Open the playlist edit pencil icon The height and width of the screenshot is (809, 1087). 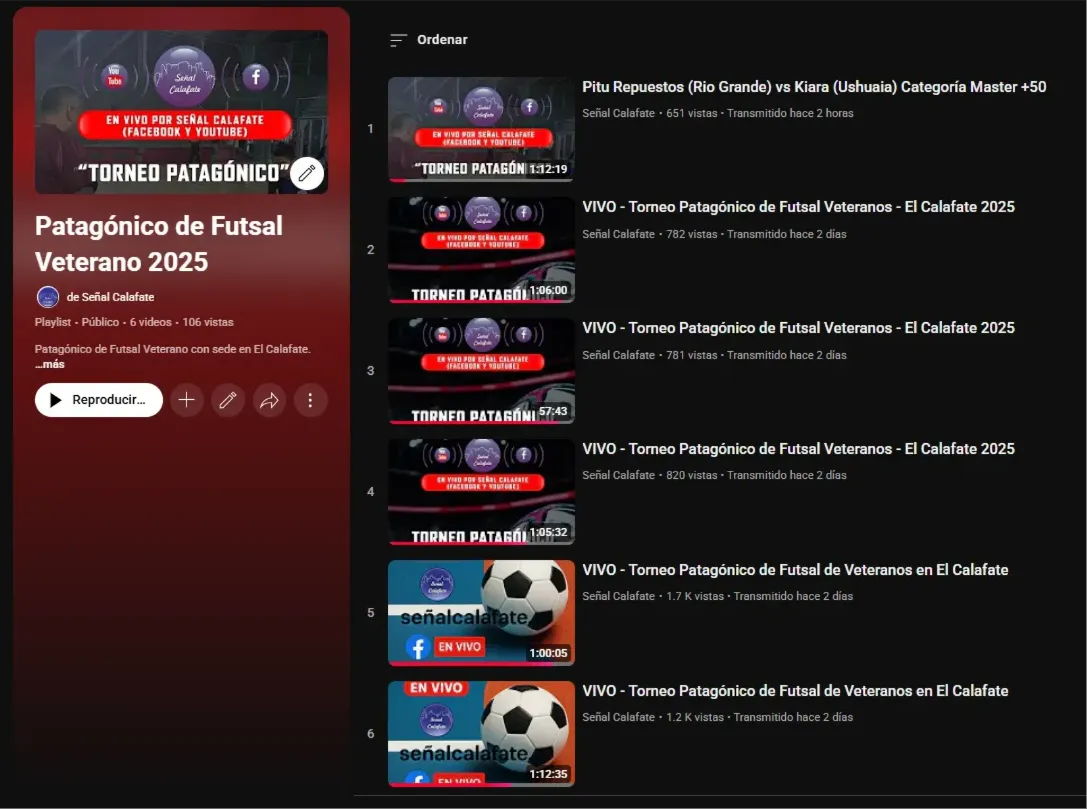(x=227, y=400)
